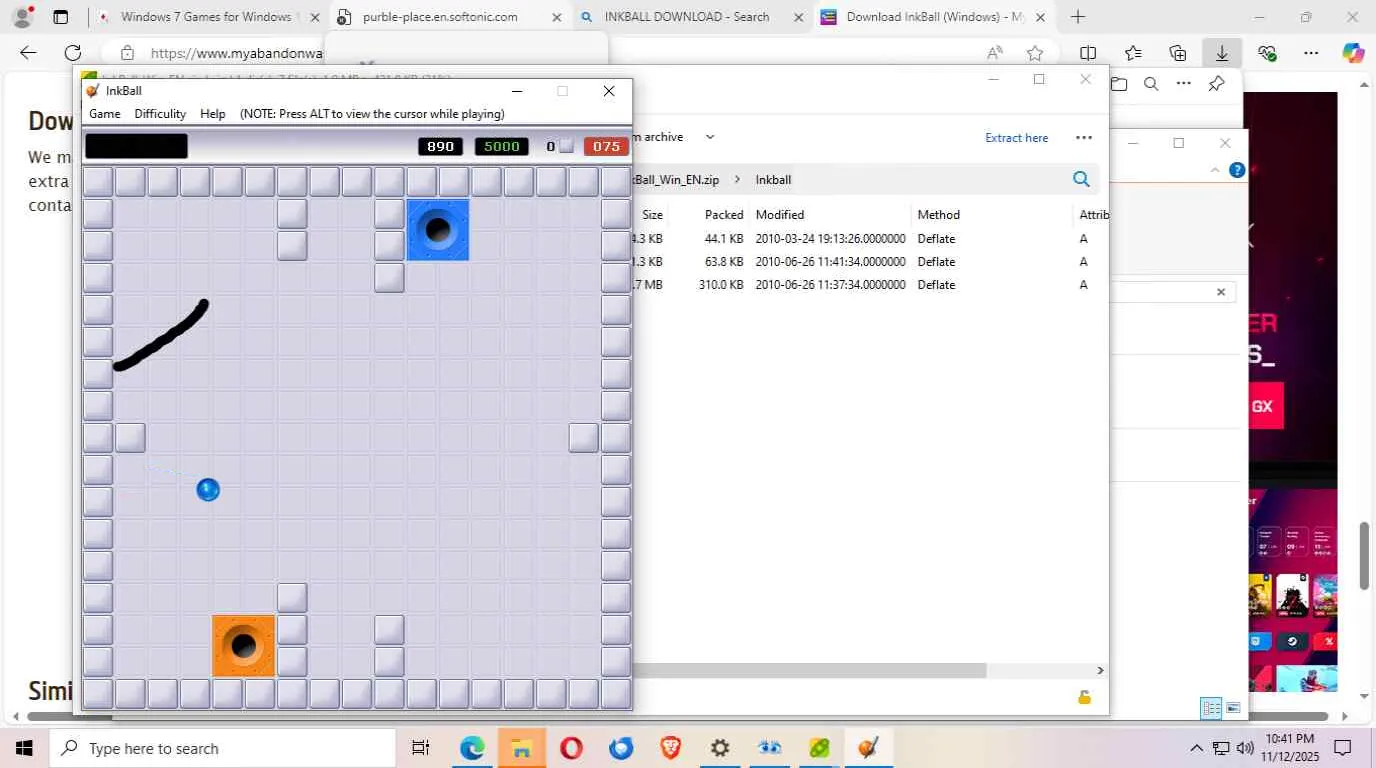Click the red 075 countdown timer

click(606, 146)
